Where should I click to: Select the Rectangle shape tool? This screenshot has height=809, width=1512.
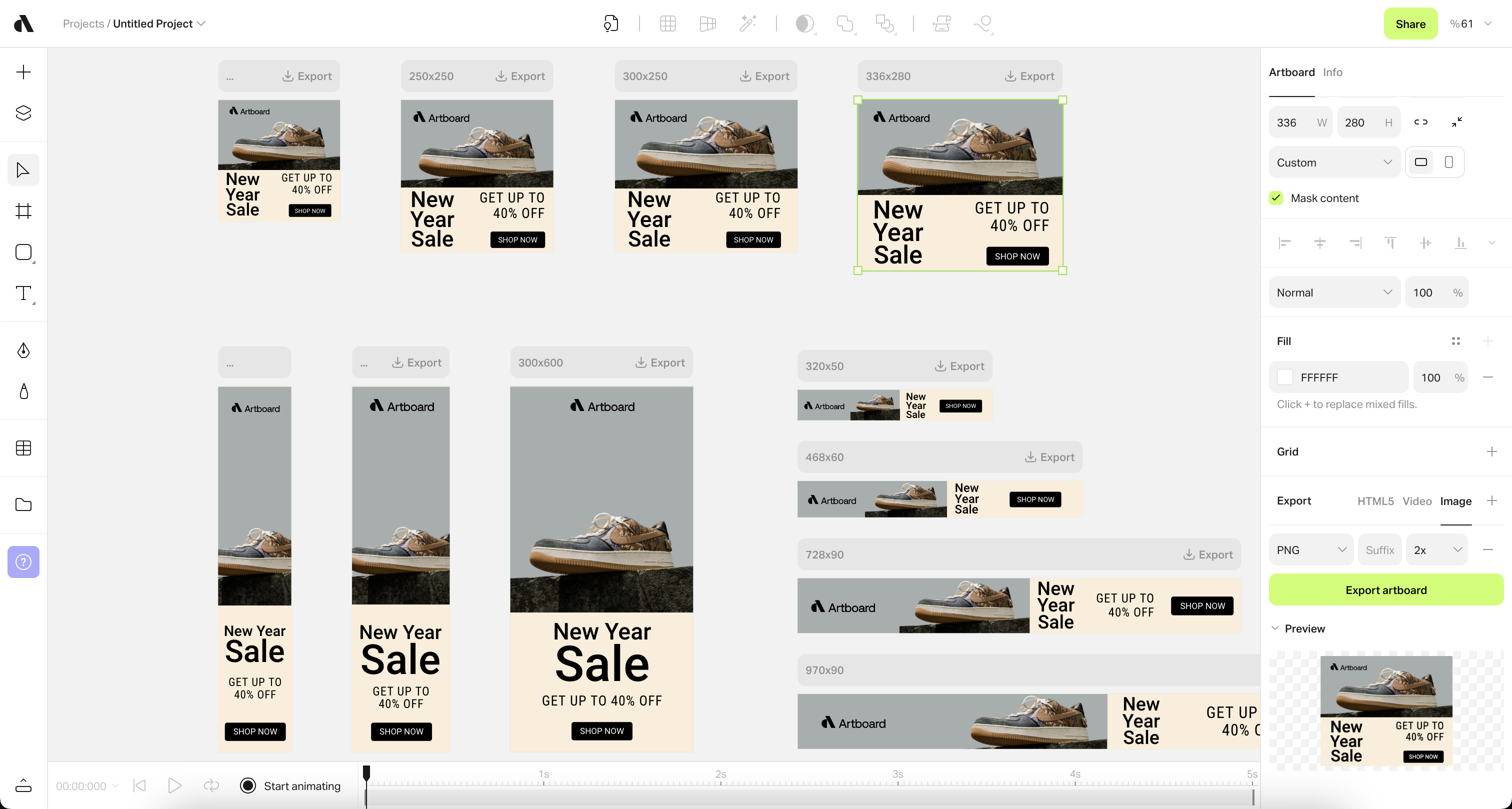point(23,252)
